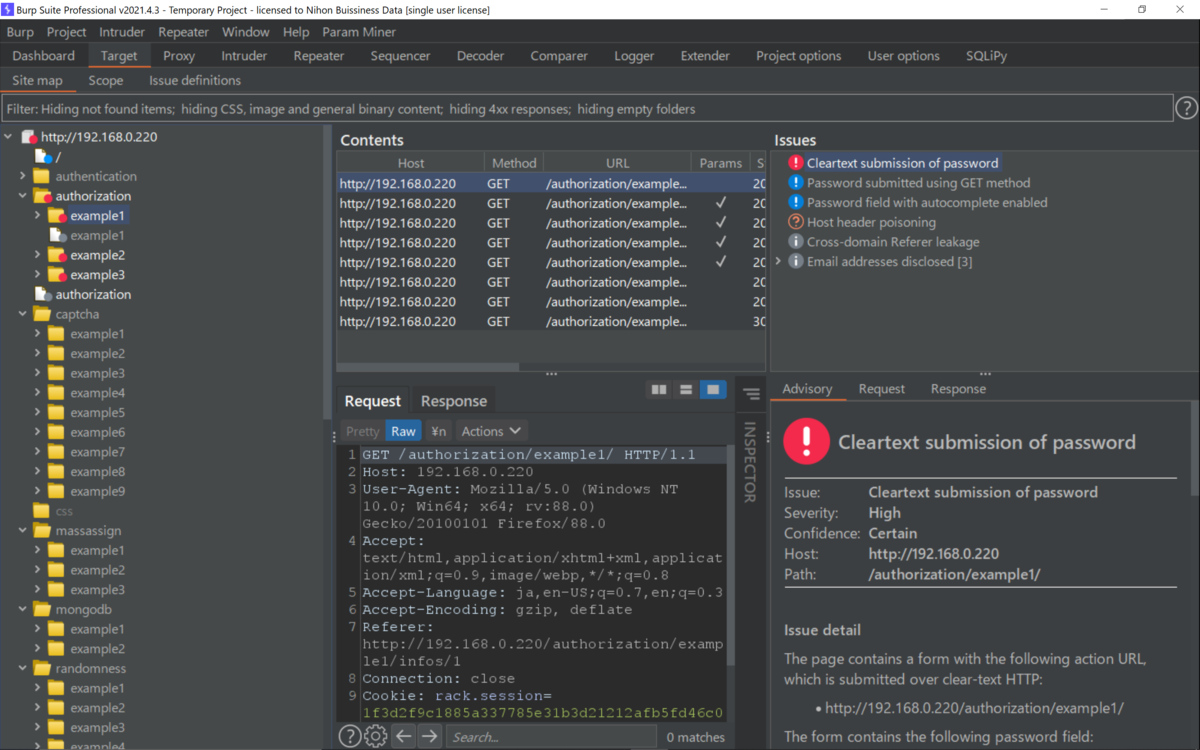Switch to the Repeater tab
Image resolution: width=1200 pixels, height=750 pixels.
pyautogui.click(x=319, y=56)
